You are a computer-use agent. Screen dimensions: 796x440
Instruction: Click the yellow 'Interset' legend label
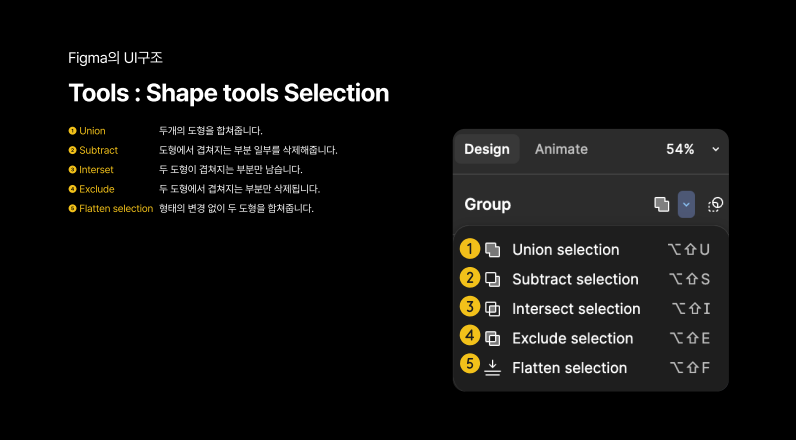tap(96, 170)
